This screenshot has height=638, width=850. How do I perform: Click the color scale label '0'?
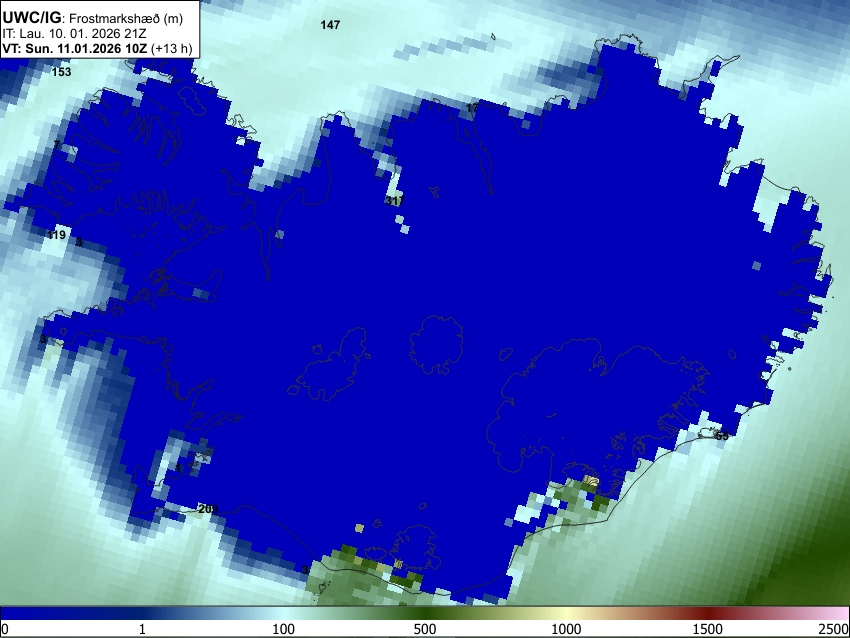[5, 629]
